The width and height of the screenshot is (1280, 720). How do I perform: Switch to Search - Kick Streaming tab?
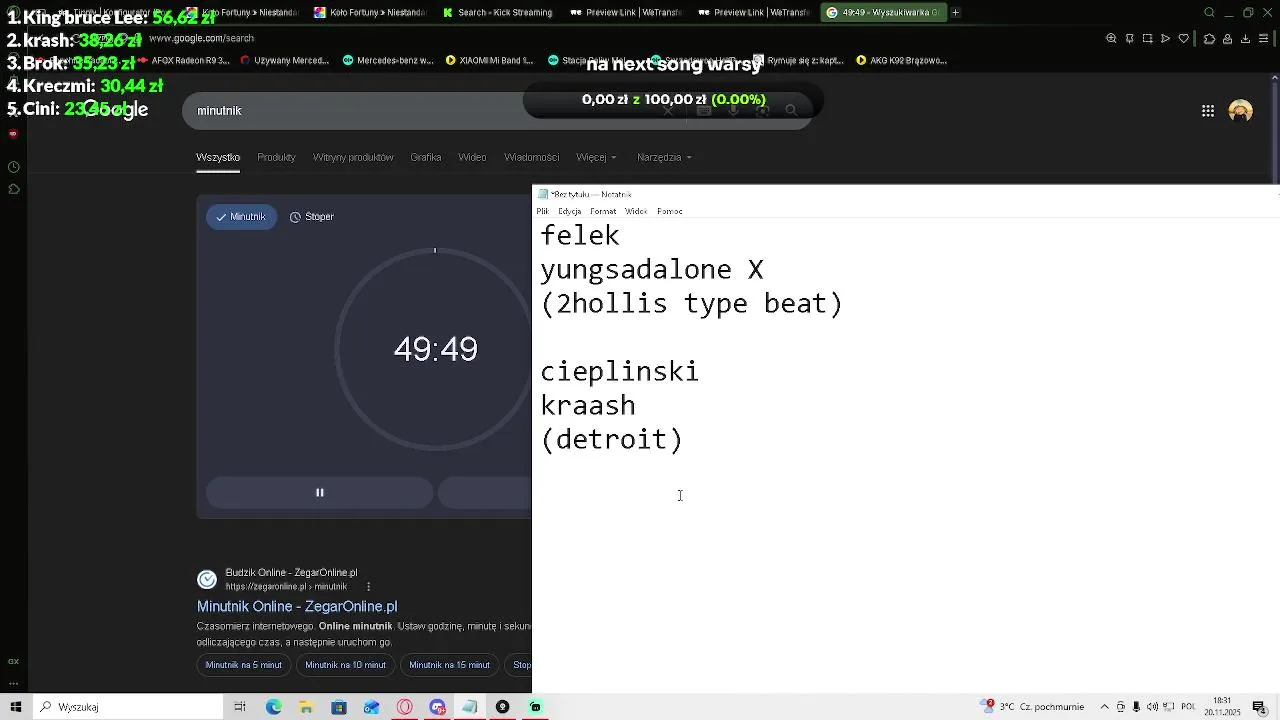(498, 12)
